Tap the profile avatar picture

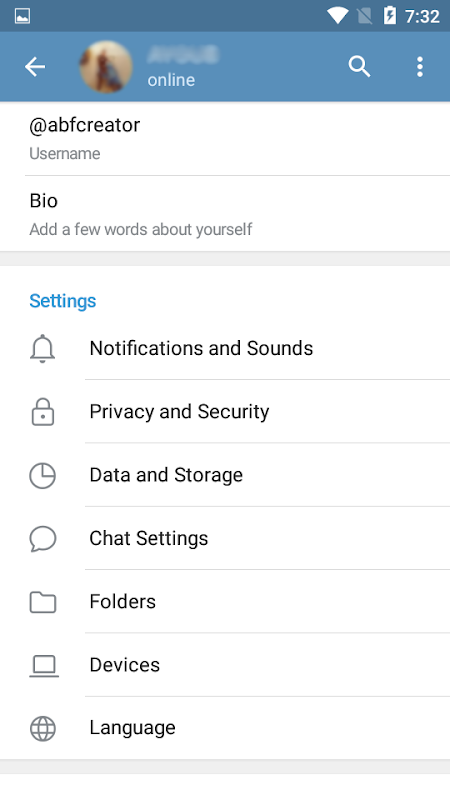106,67
